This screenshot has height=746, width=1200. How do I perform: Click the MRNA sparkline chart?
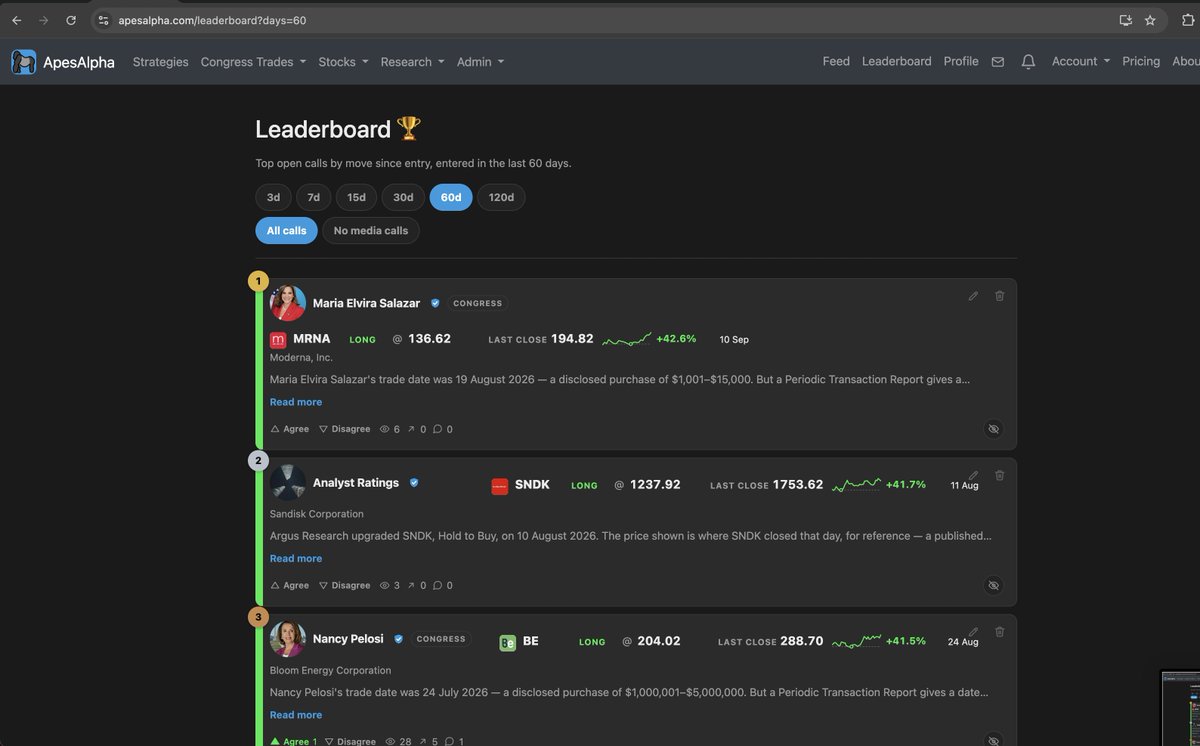(626, 340)
